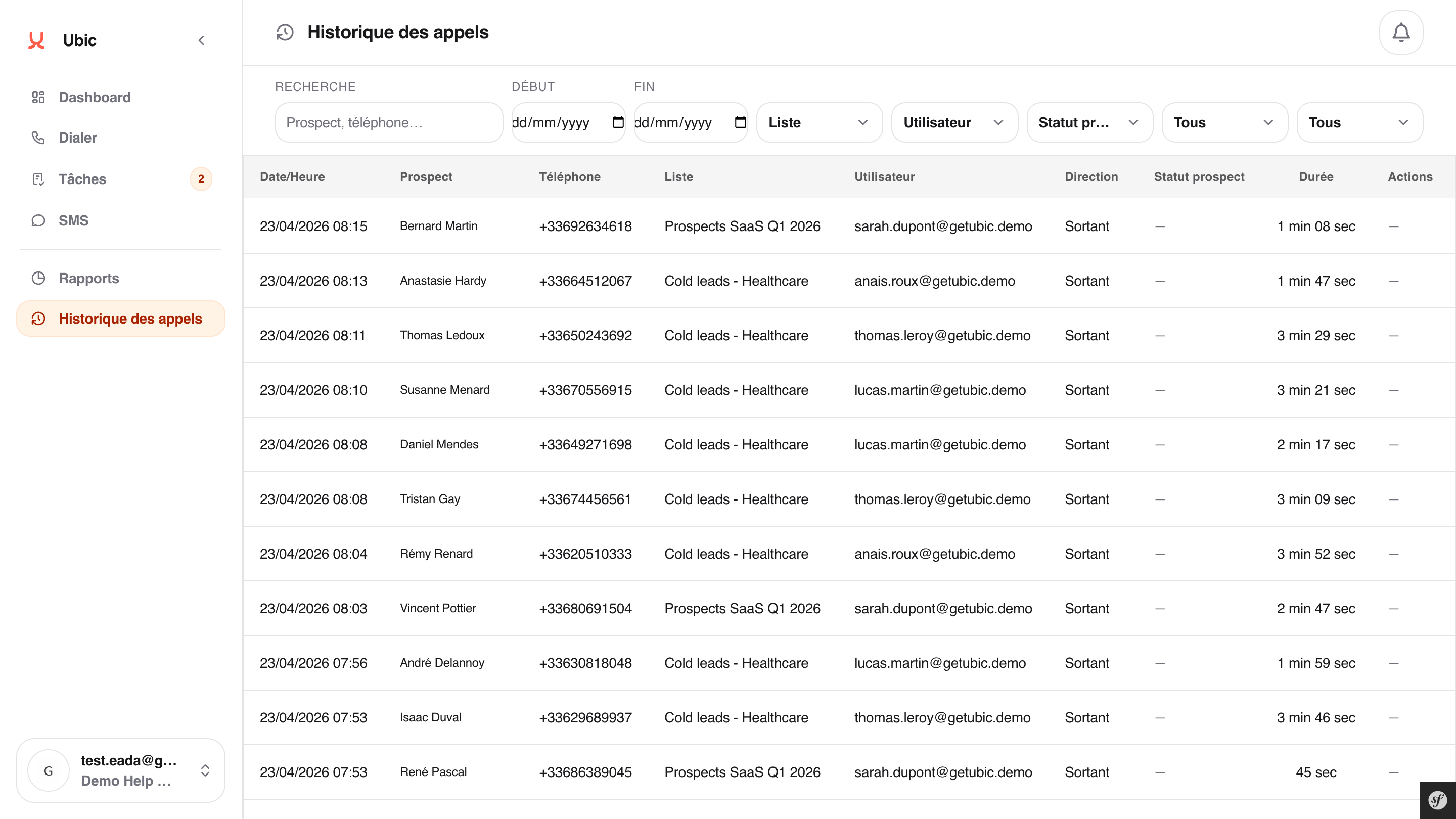Navigate to the SMS section

[x=73, y=220]
